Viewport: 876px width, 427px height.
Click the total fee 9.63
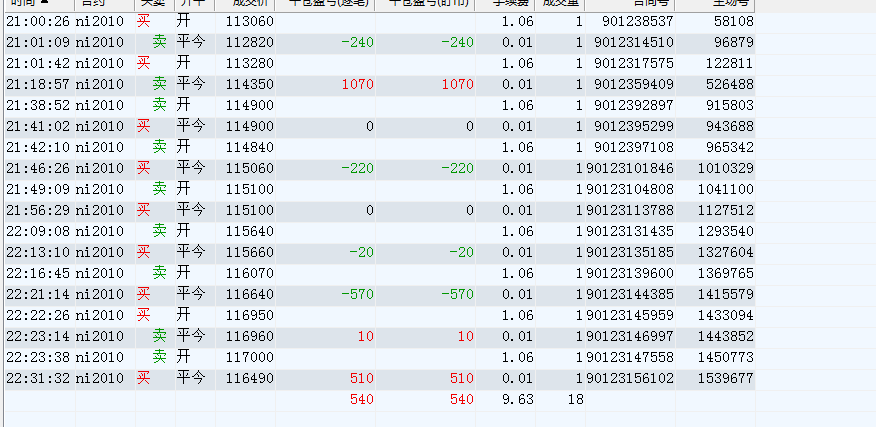[x=517, y=399]
